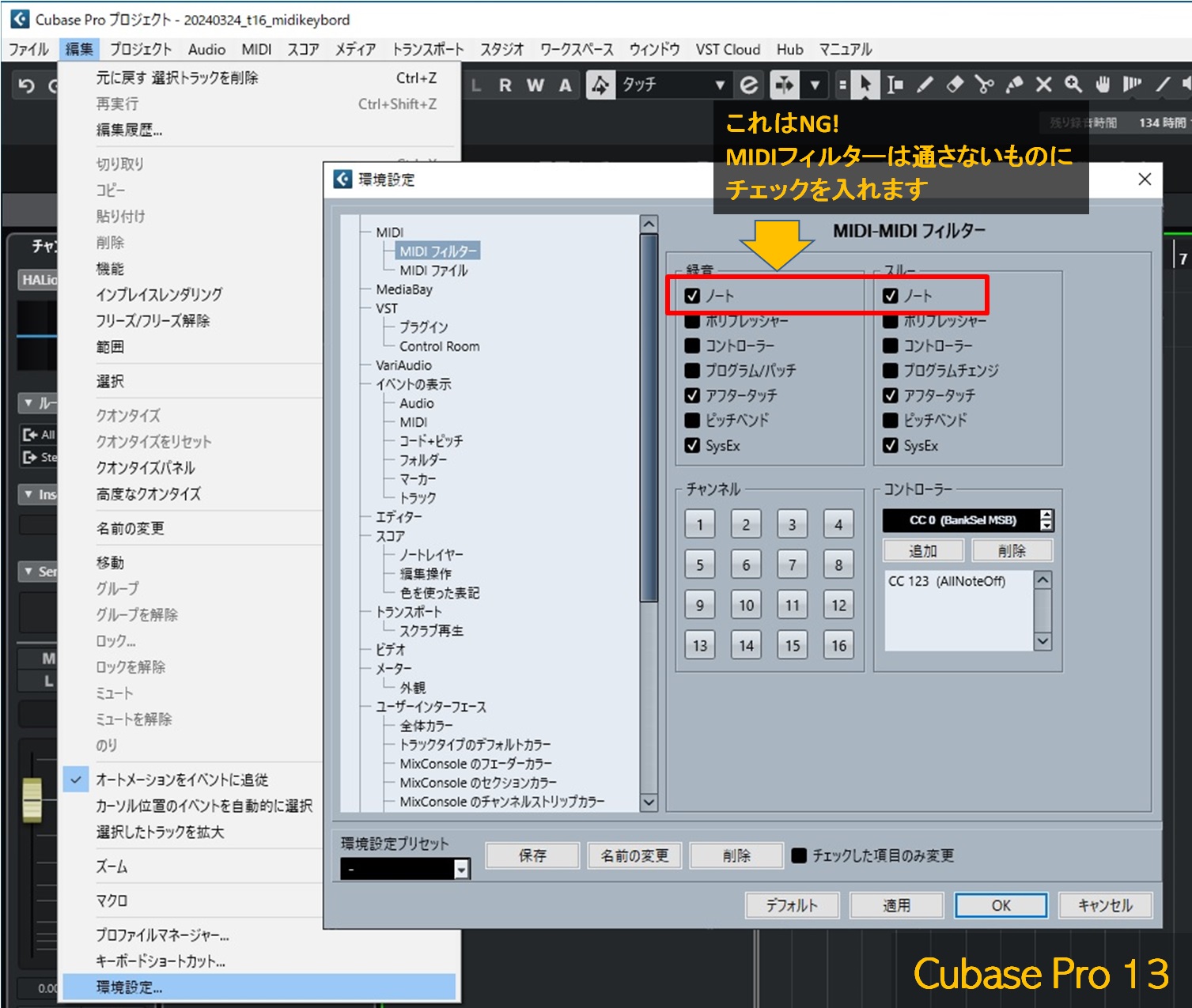Viewport: 1192px width, 1008px height.
Task: Select CC 123 (AllNoteOff) list entry
Action: [x=947, y=581]
